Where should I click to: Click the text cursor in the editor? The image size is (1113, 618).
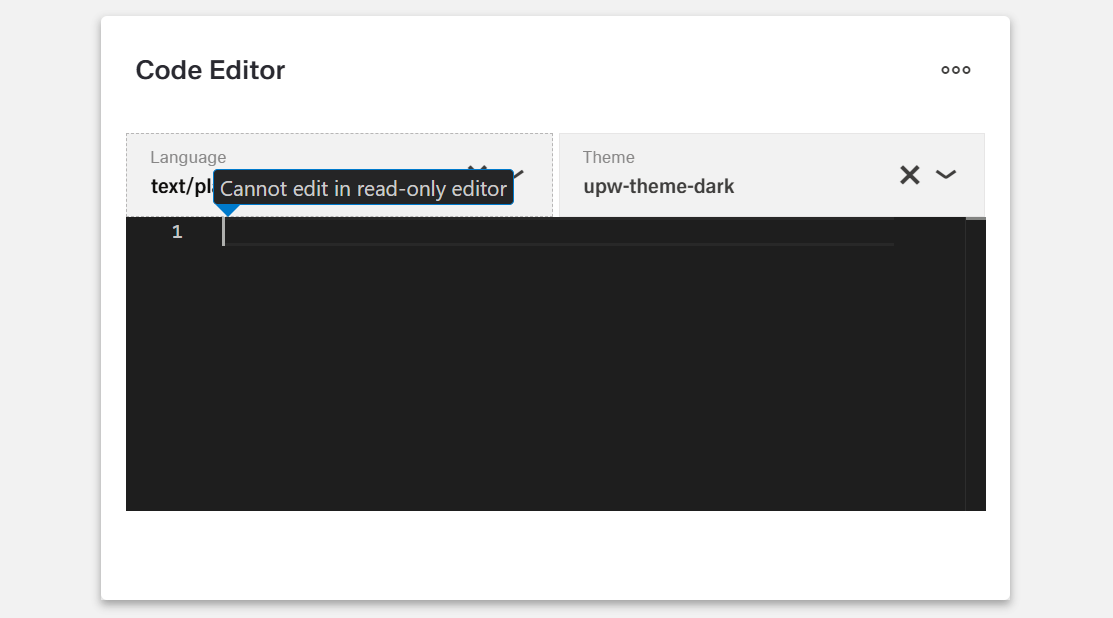[x=223, y=232]
